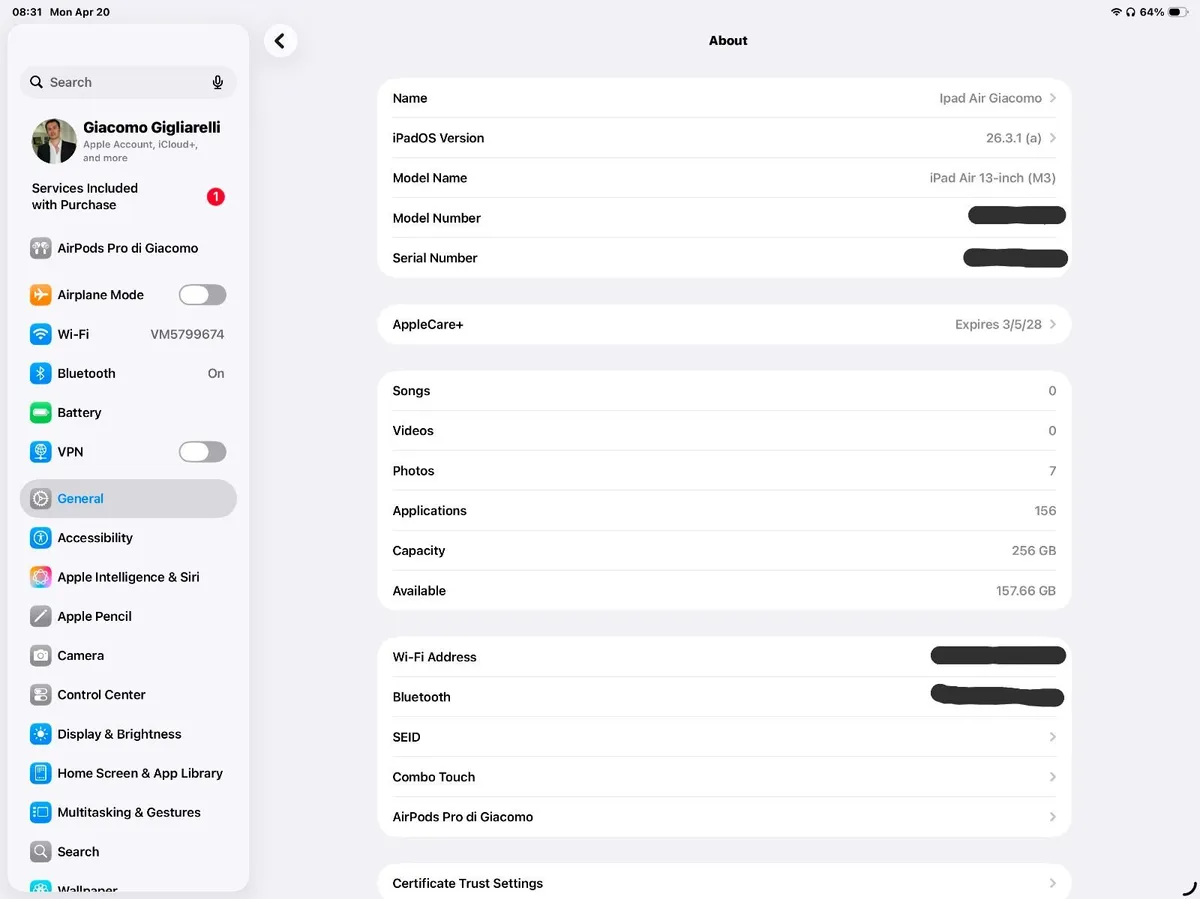
Task: Open Certificate Trust Settings
Action: 724,883
